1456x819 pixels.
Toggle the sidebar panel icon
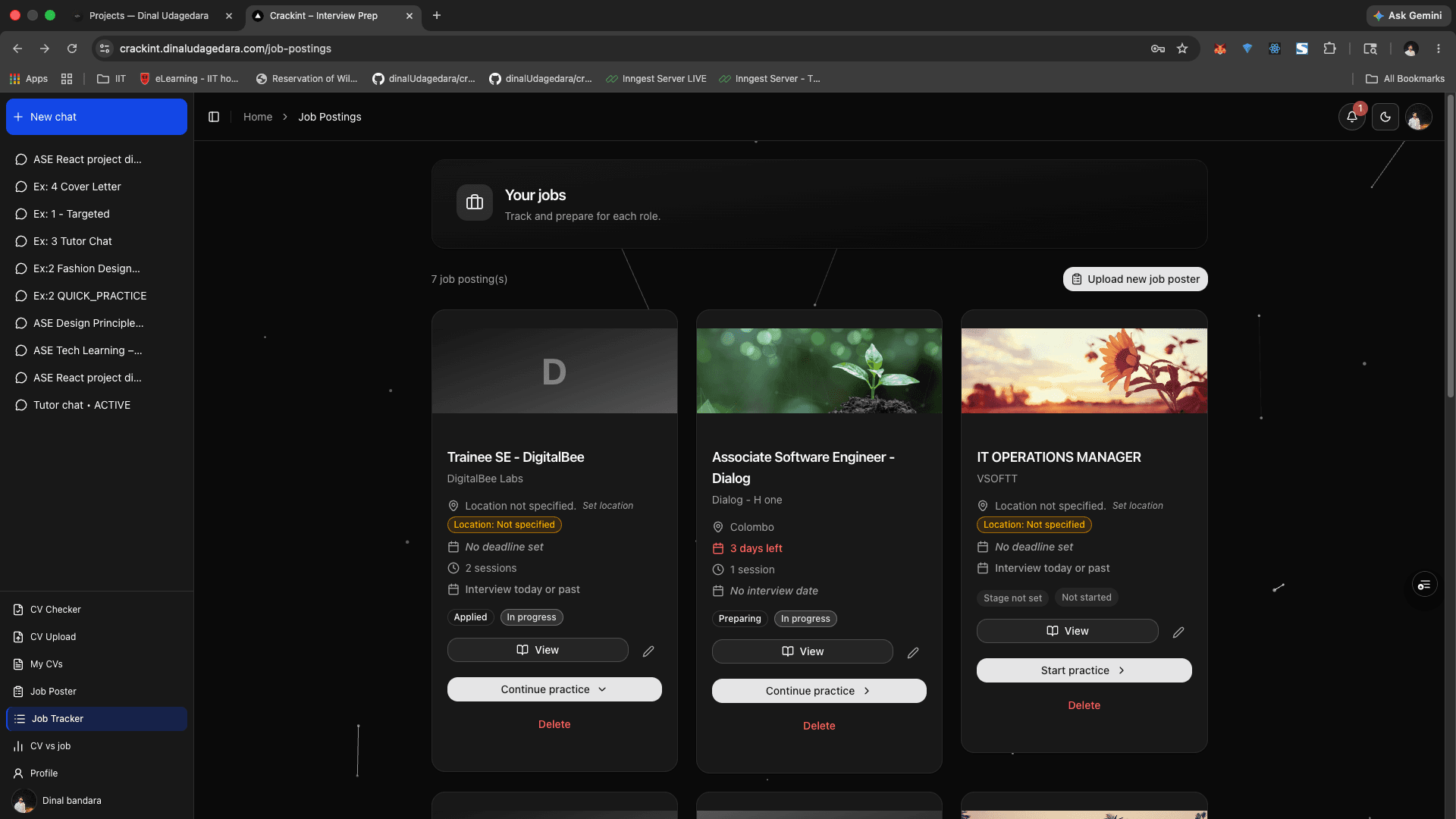pos(214,117)
